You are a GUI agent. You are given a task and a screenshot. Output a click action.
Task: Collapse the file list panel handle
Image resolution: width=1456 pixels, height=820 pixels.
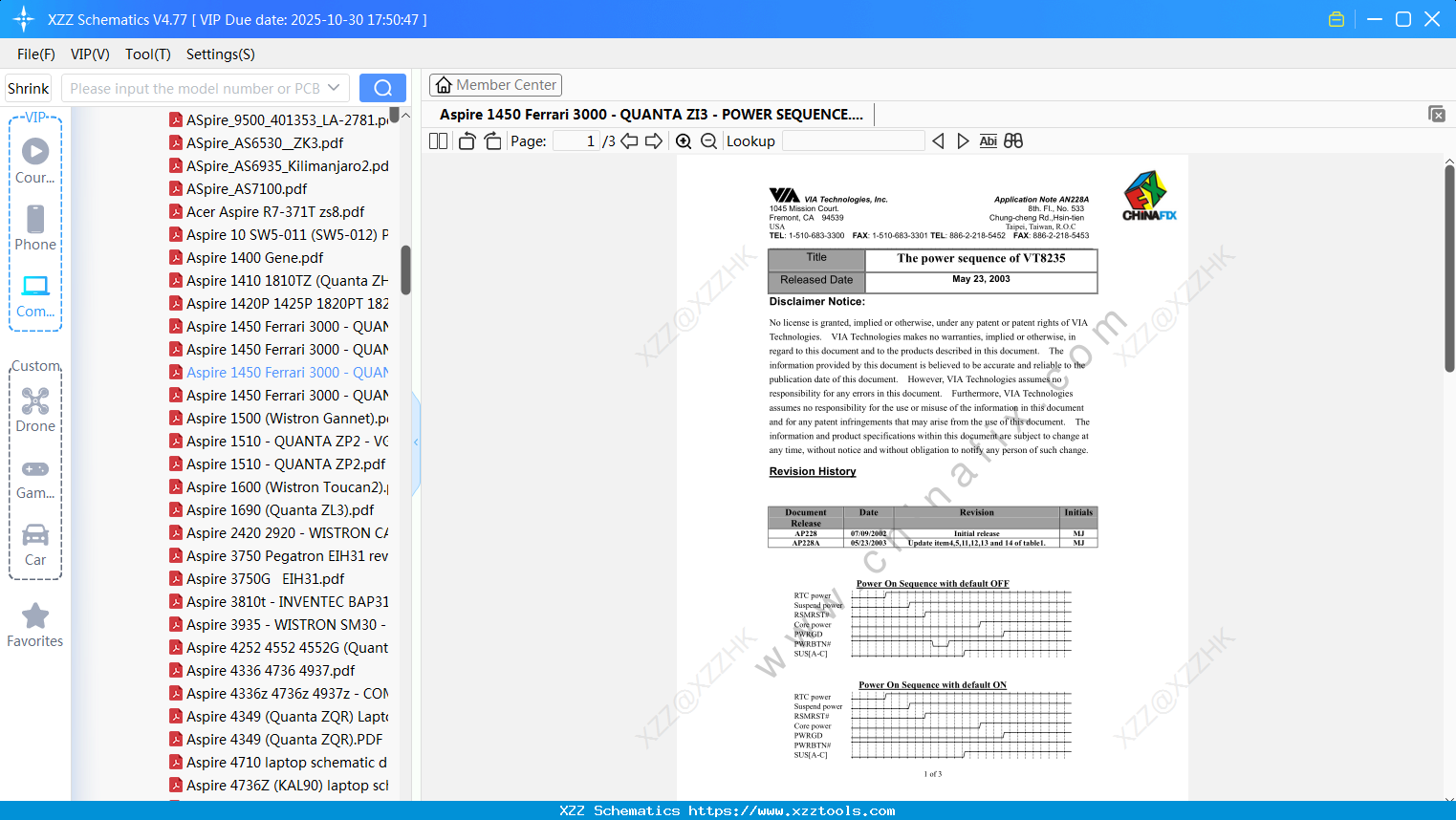click(x=416, y=442)
